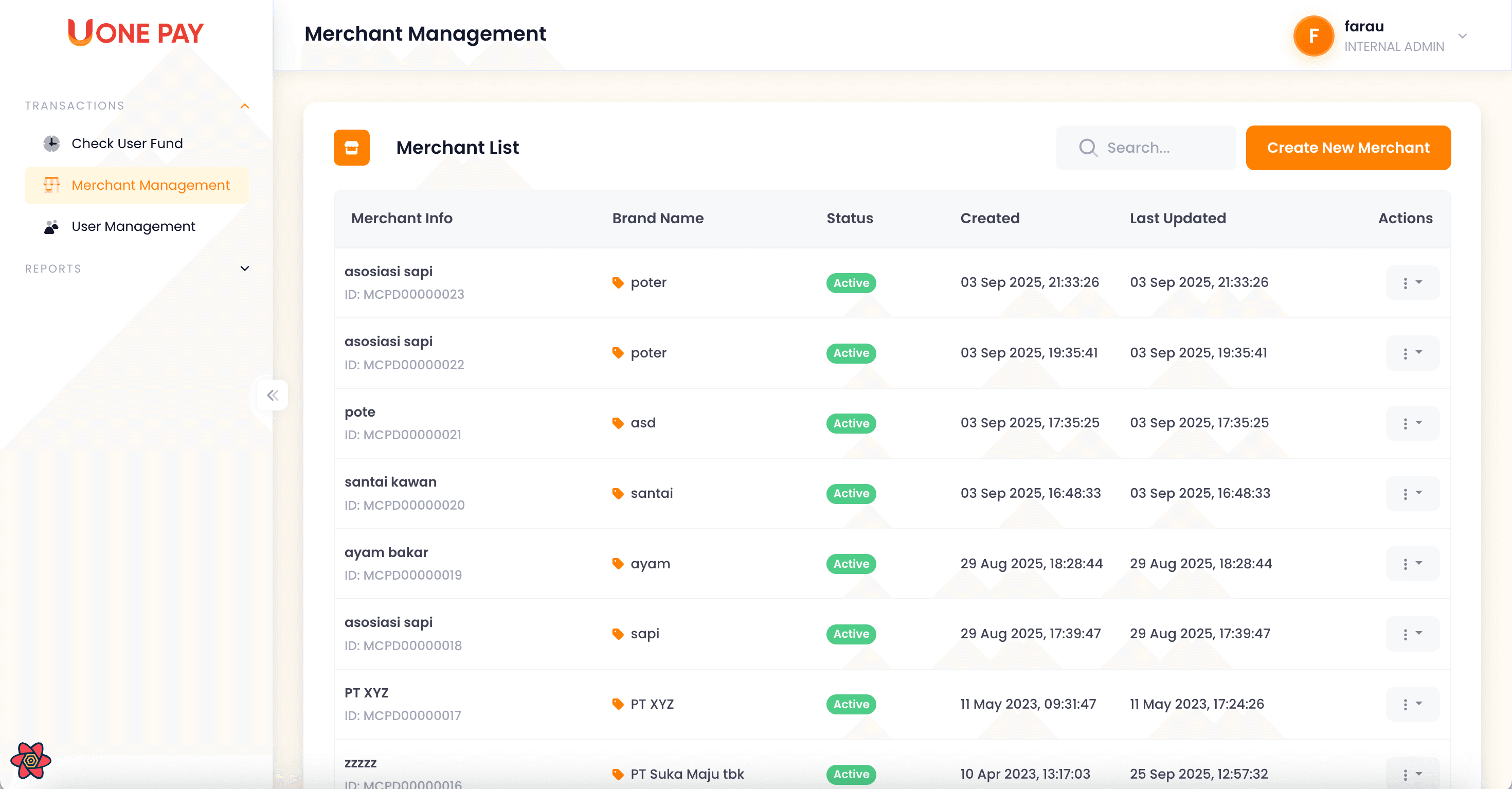Open the Merchant Management menu item

coord(150,185)
